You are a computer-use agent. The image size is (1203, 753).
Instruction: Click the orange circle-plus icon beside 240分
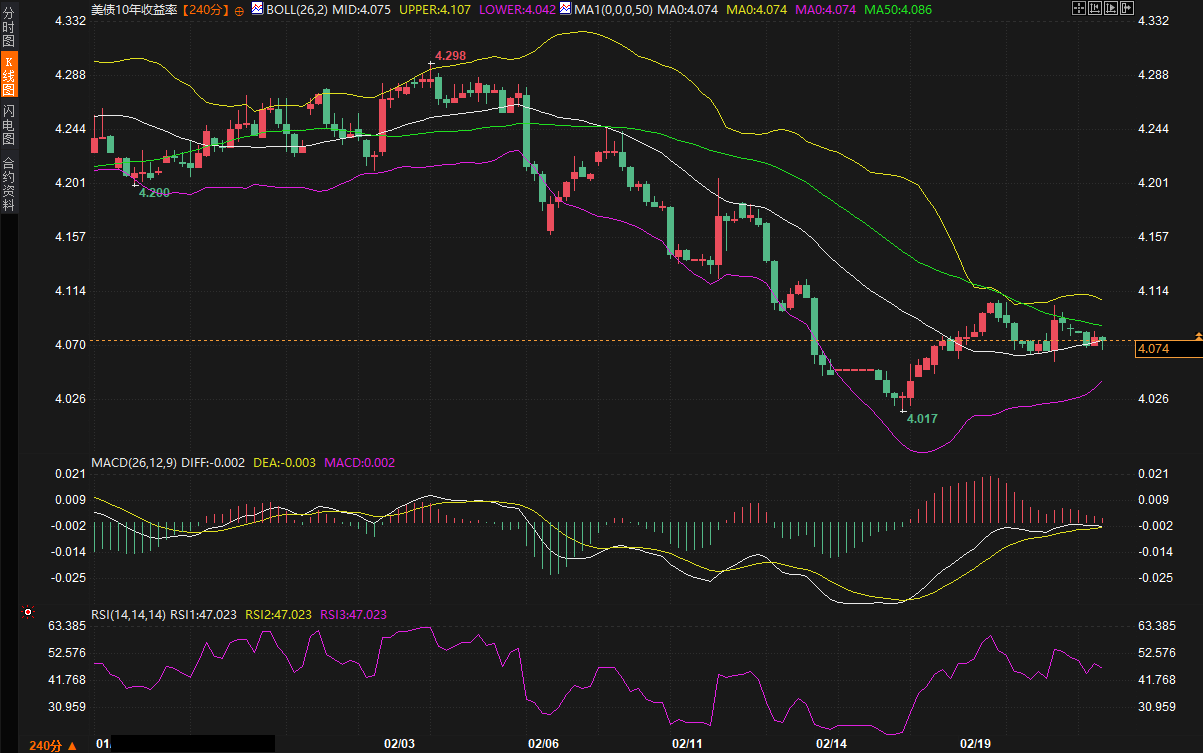pos(239,9)
